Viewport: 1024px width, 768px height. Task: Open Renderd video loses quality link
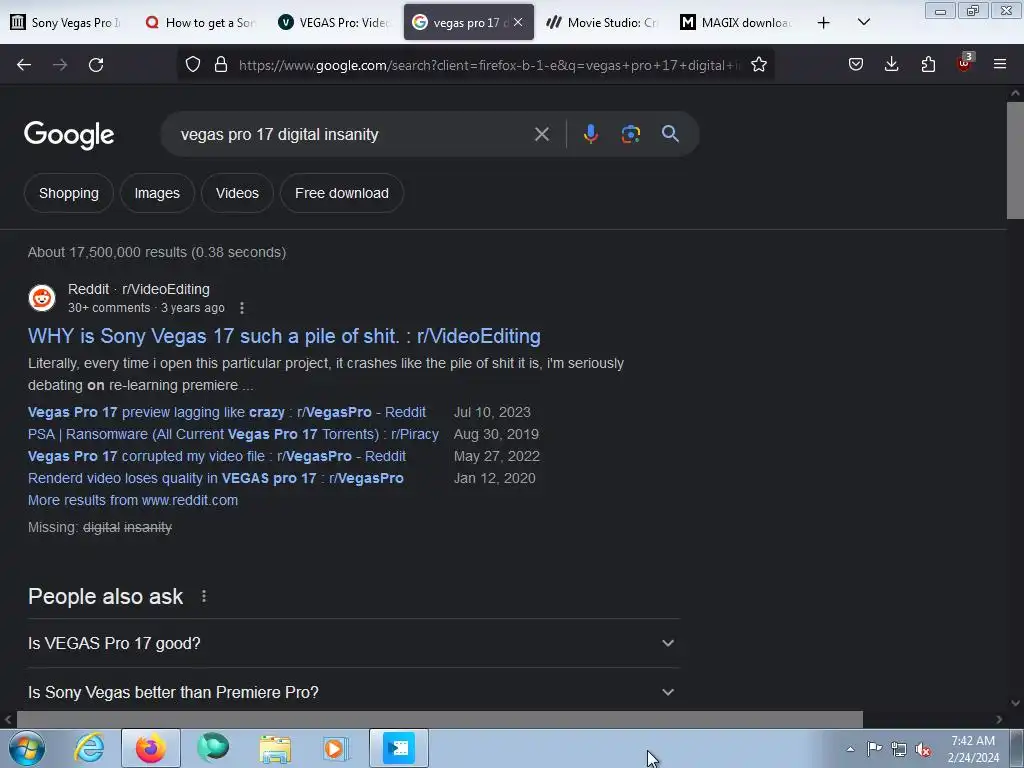pos(216,478)
